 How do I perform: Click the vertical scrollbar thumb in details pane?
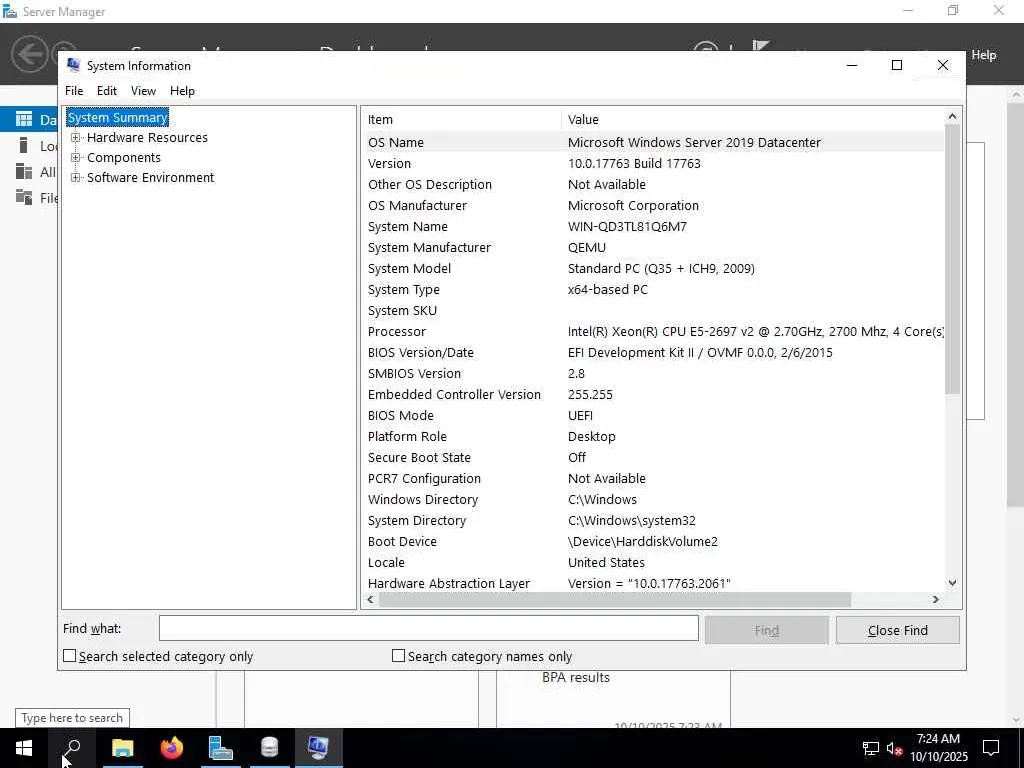(x=952, y=259)
